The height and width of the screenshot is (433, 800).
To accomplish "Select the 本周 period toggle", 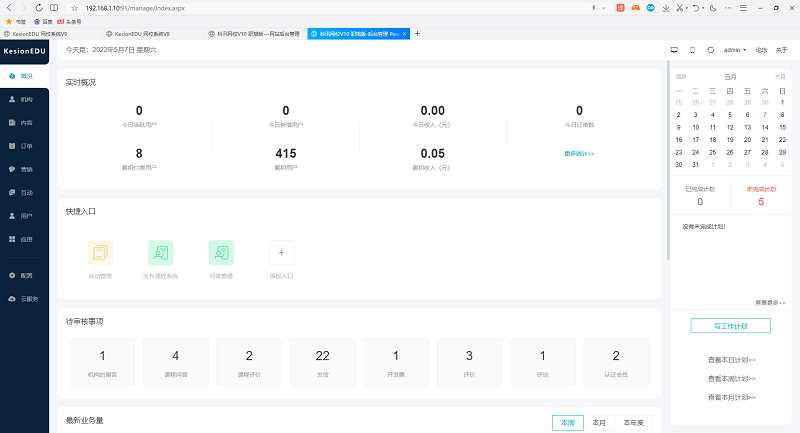I will 568,423.
